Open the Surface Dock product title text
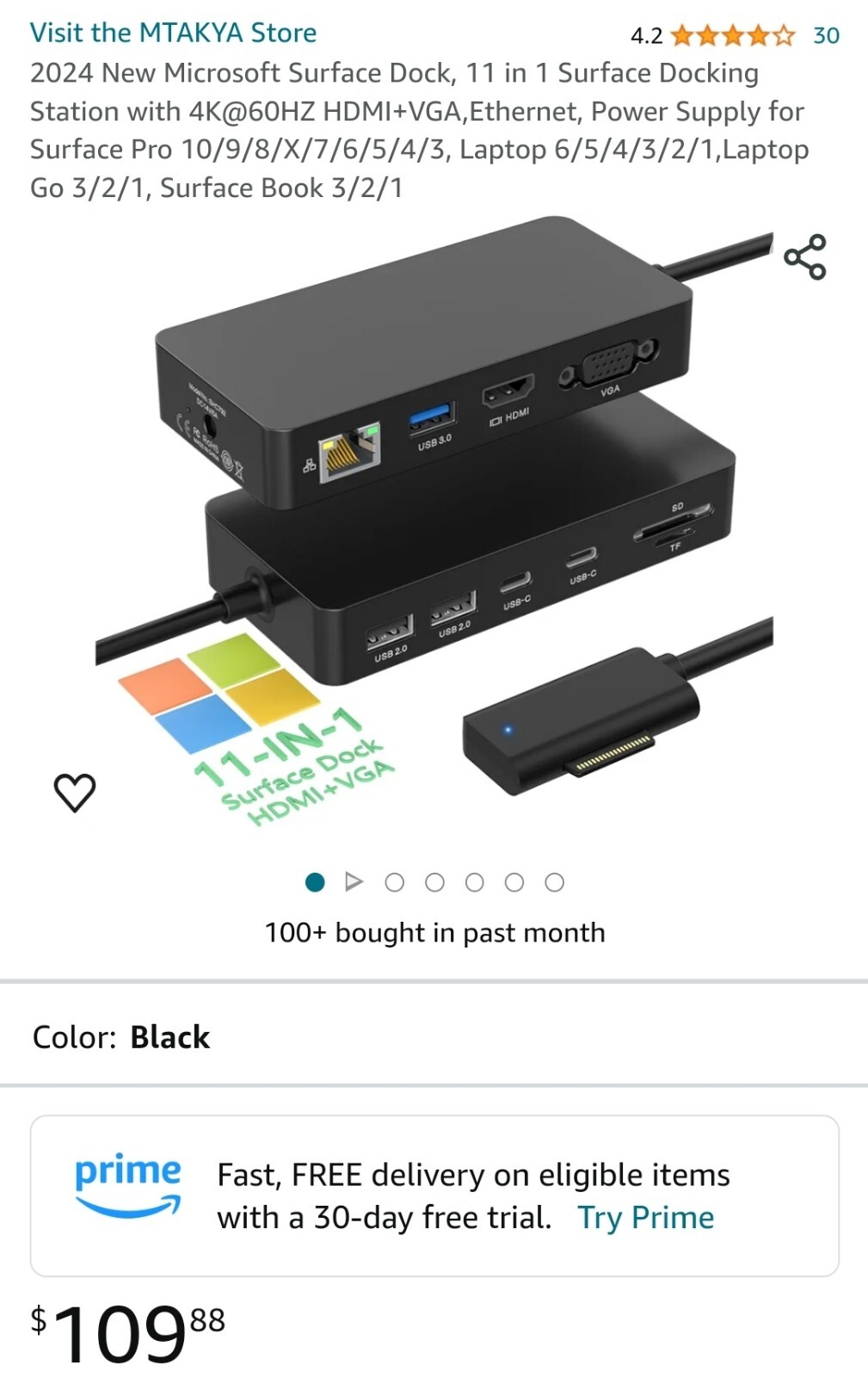Viewport: 868px width, 1377px height. pyautogui.click(x=419, y=130)
